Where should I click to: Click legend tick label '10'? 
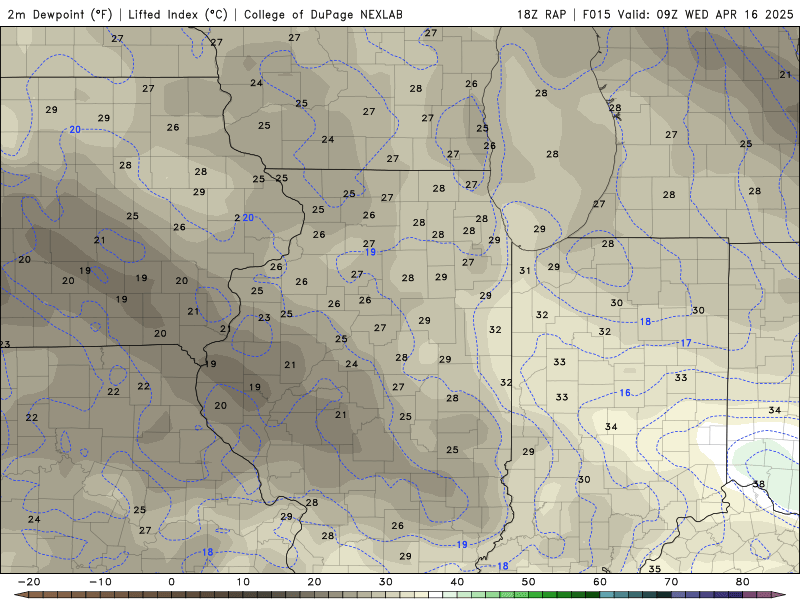(x=243, y=582)
